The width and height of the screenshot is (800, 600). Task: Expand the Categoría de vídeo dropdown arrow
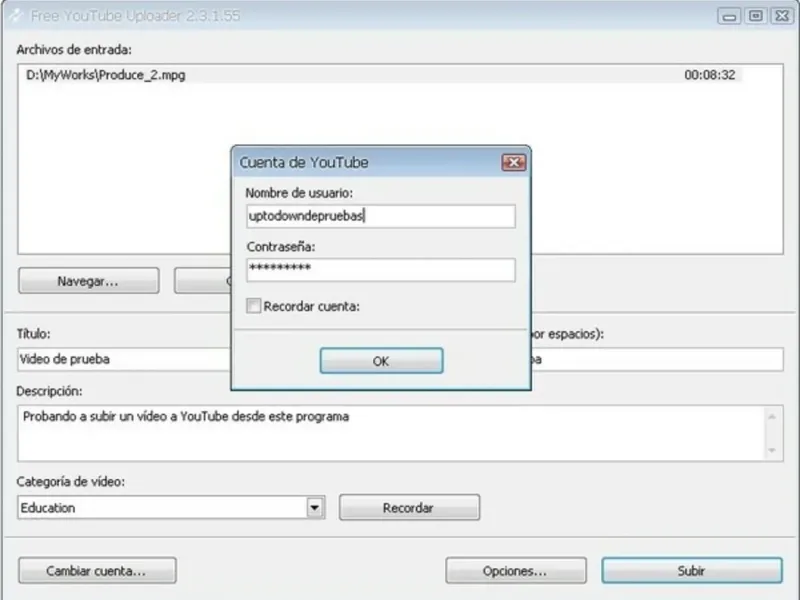315,508
